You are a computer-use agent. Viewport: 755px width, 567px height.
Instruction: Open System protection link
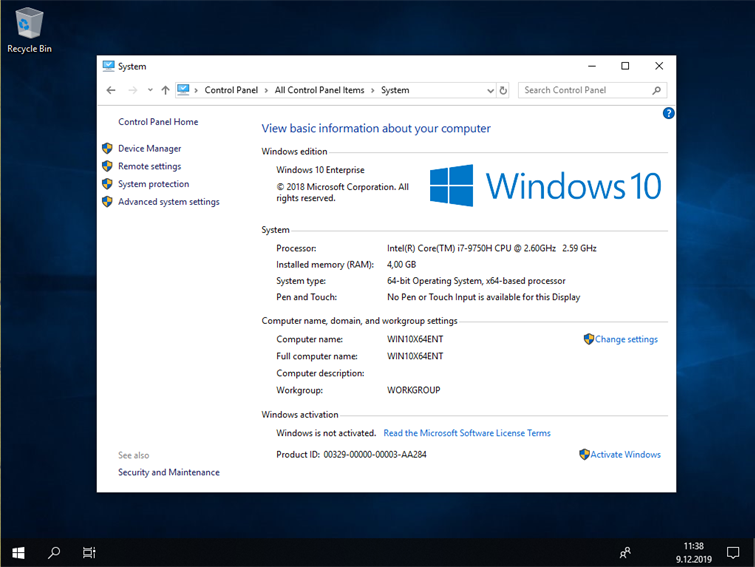(154, 184)
